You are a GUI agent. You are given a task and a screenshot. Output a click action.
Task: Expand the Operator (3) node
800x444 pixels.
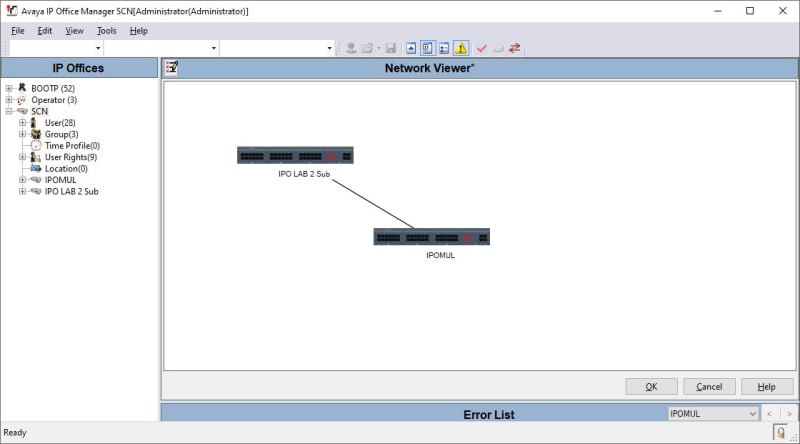[x=9, y=100]
